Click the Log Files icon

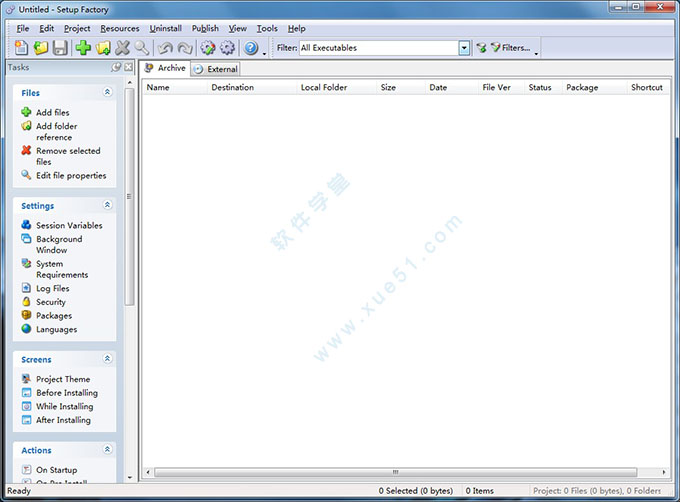click(26, 288)
